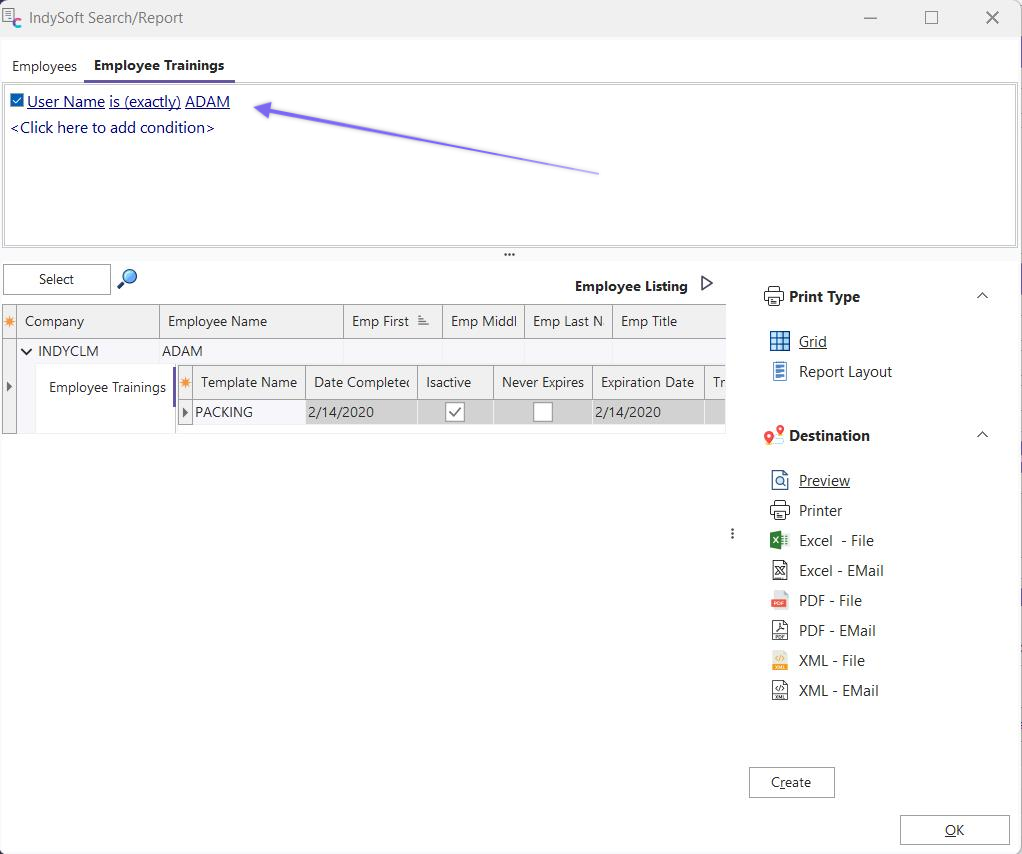Toggle the Isactive checkbox for PACKING
The height and width of the screenshot is (854, 1022).
455,412
